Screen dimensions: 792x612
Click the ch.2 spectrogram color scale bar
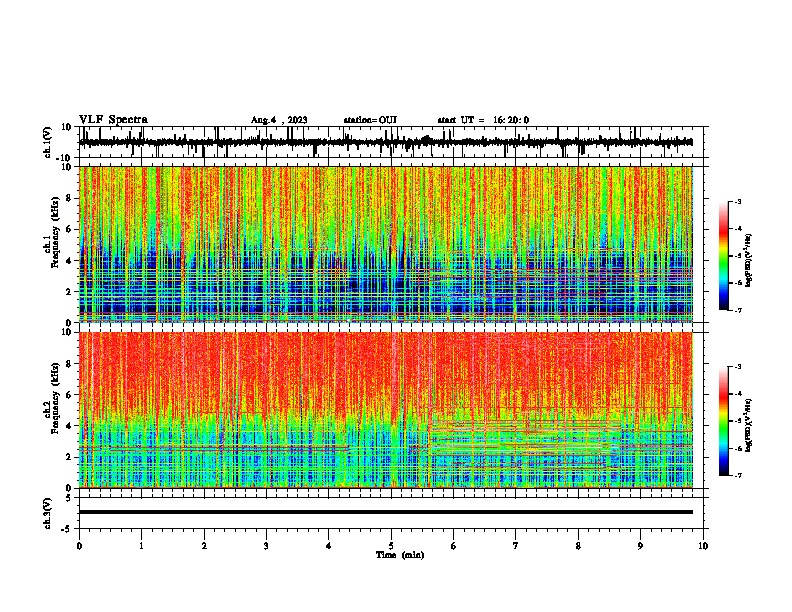[723, 421]
